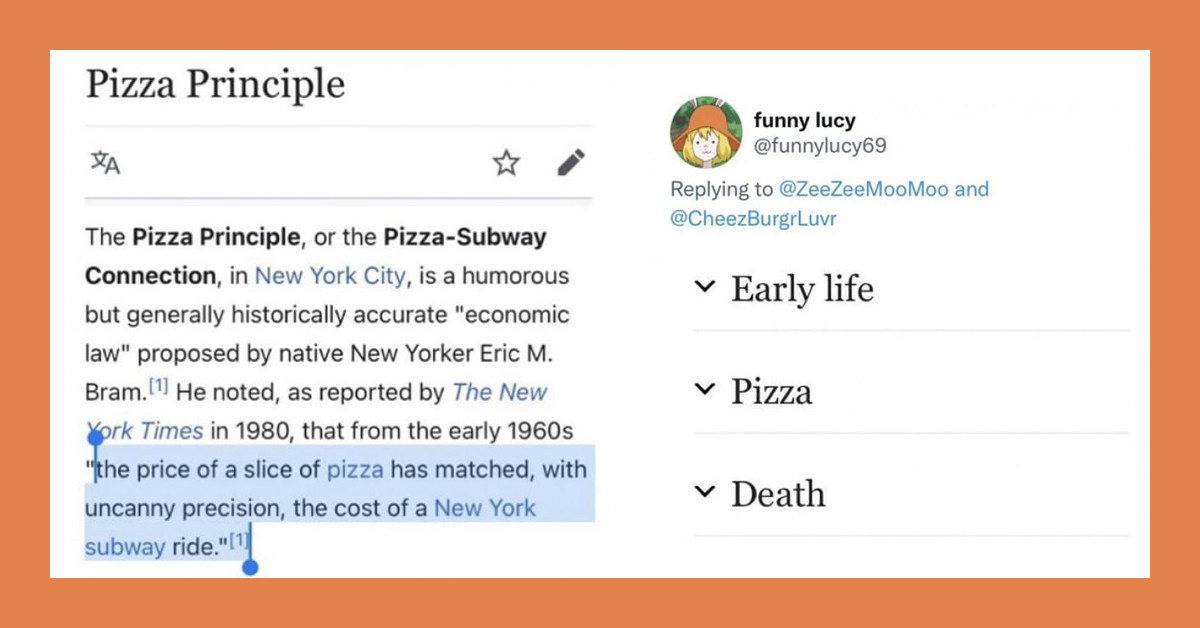Follow The New York Times link
The width and height of the screenshot is (1200, 628).
click(498, 392)
